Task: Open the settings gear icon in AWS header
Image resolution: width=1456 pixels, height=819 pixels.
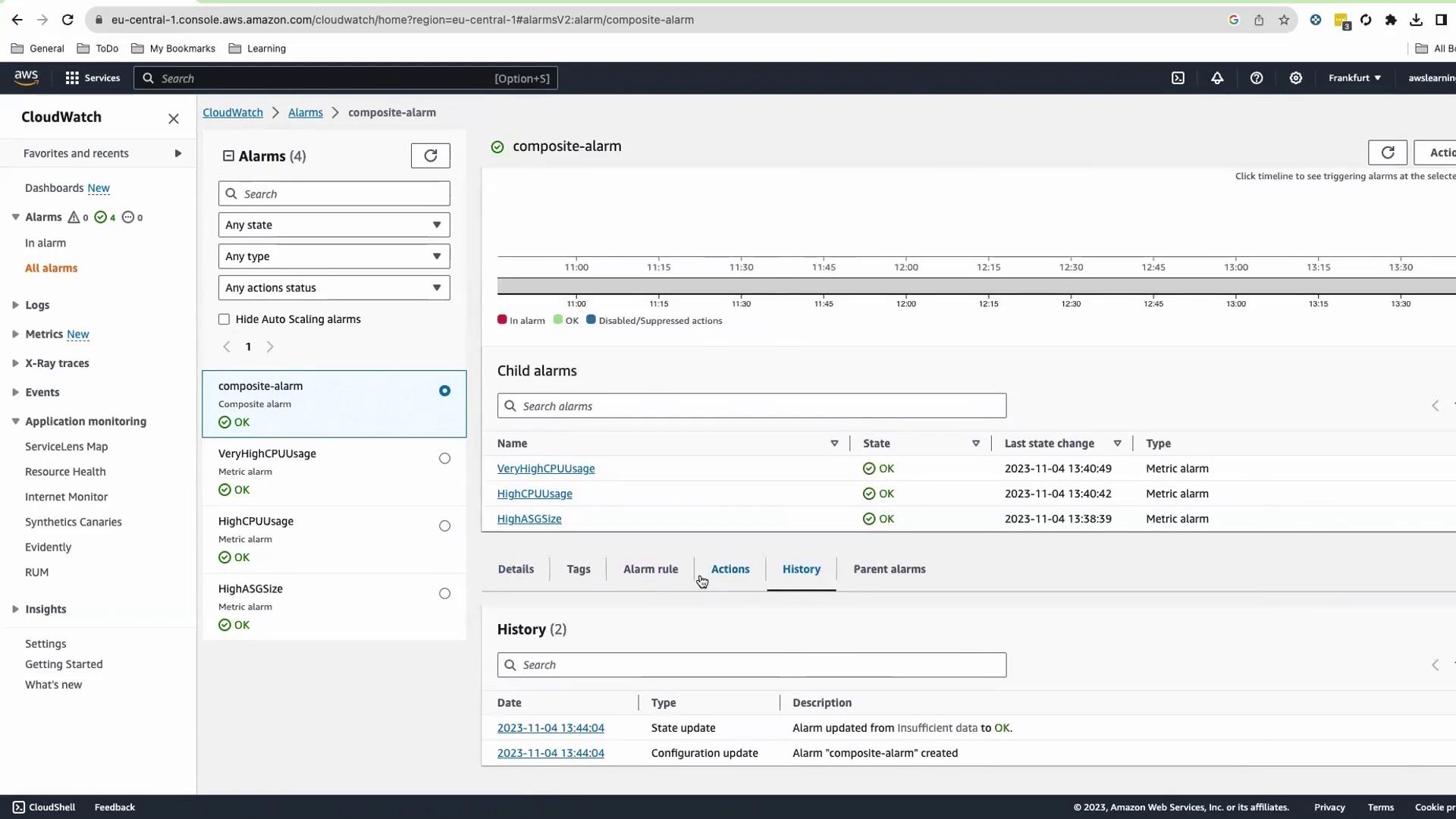Action: coord(1296,78)
